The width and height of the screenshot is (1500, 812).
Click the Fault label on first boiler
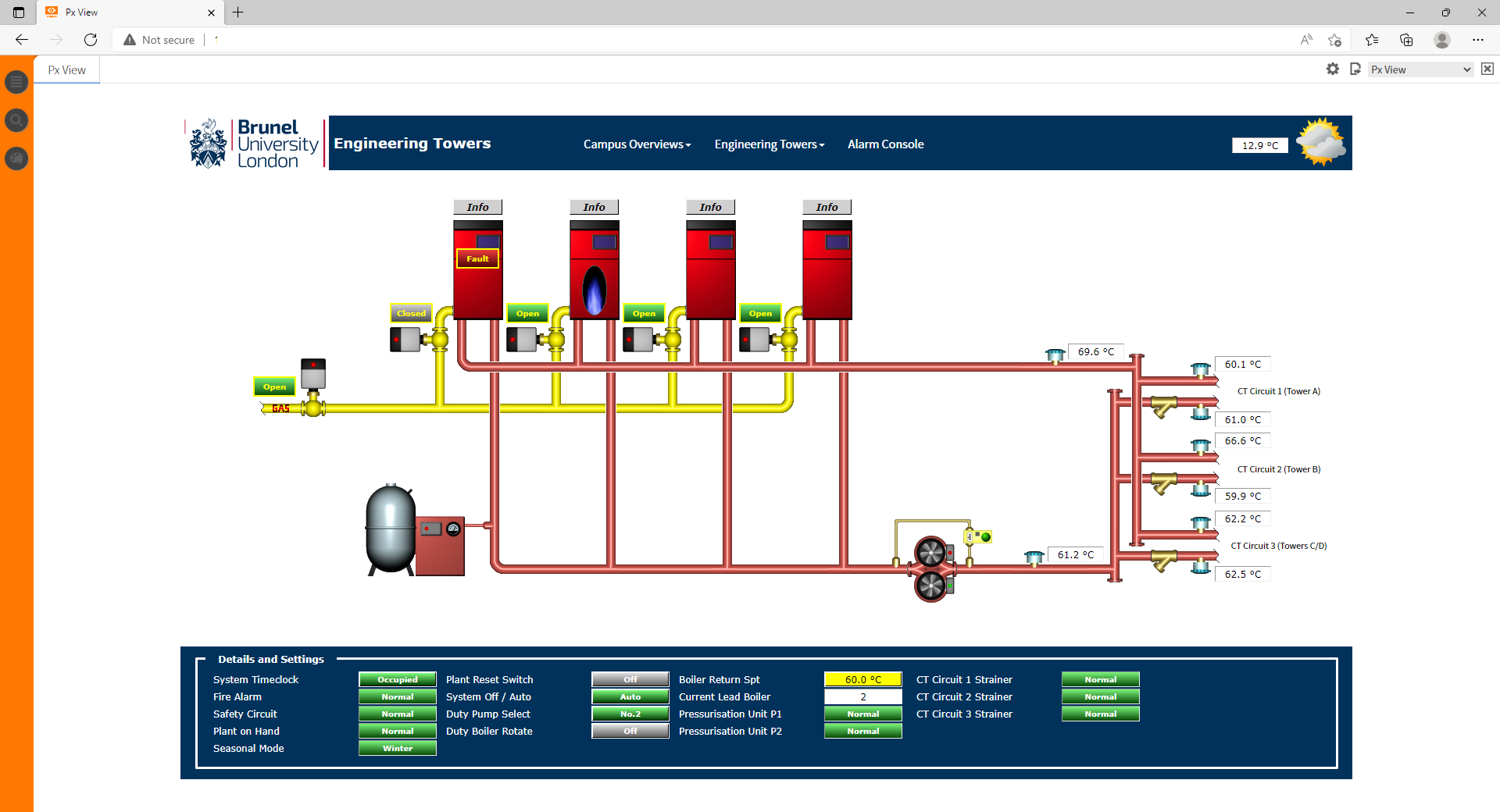click(477, 258)
